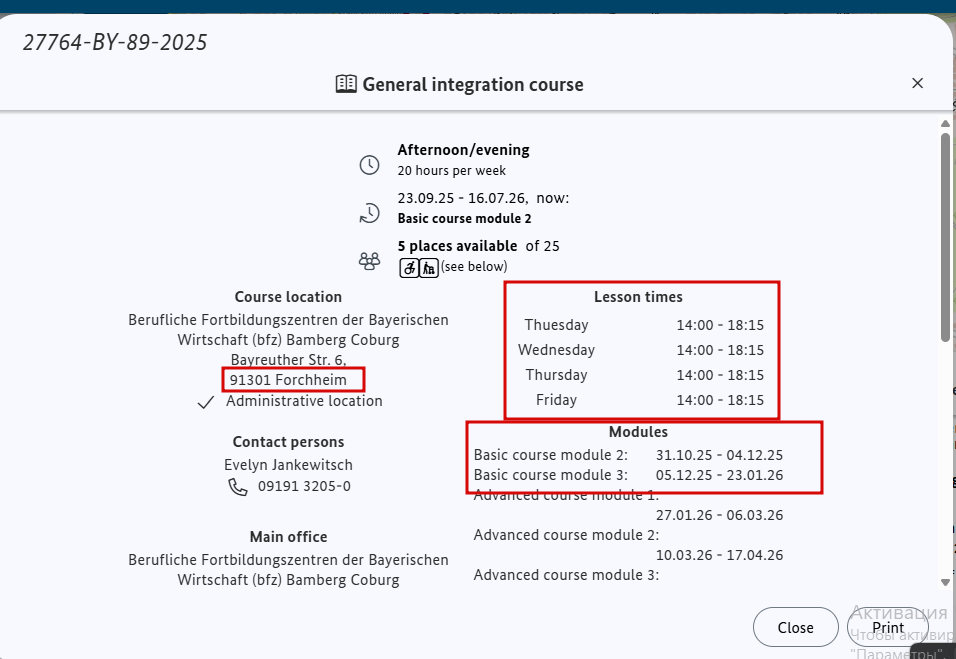Click the Close button at the bottom

(x=795, y=627)
